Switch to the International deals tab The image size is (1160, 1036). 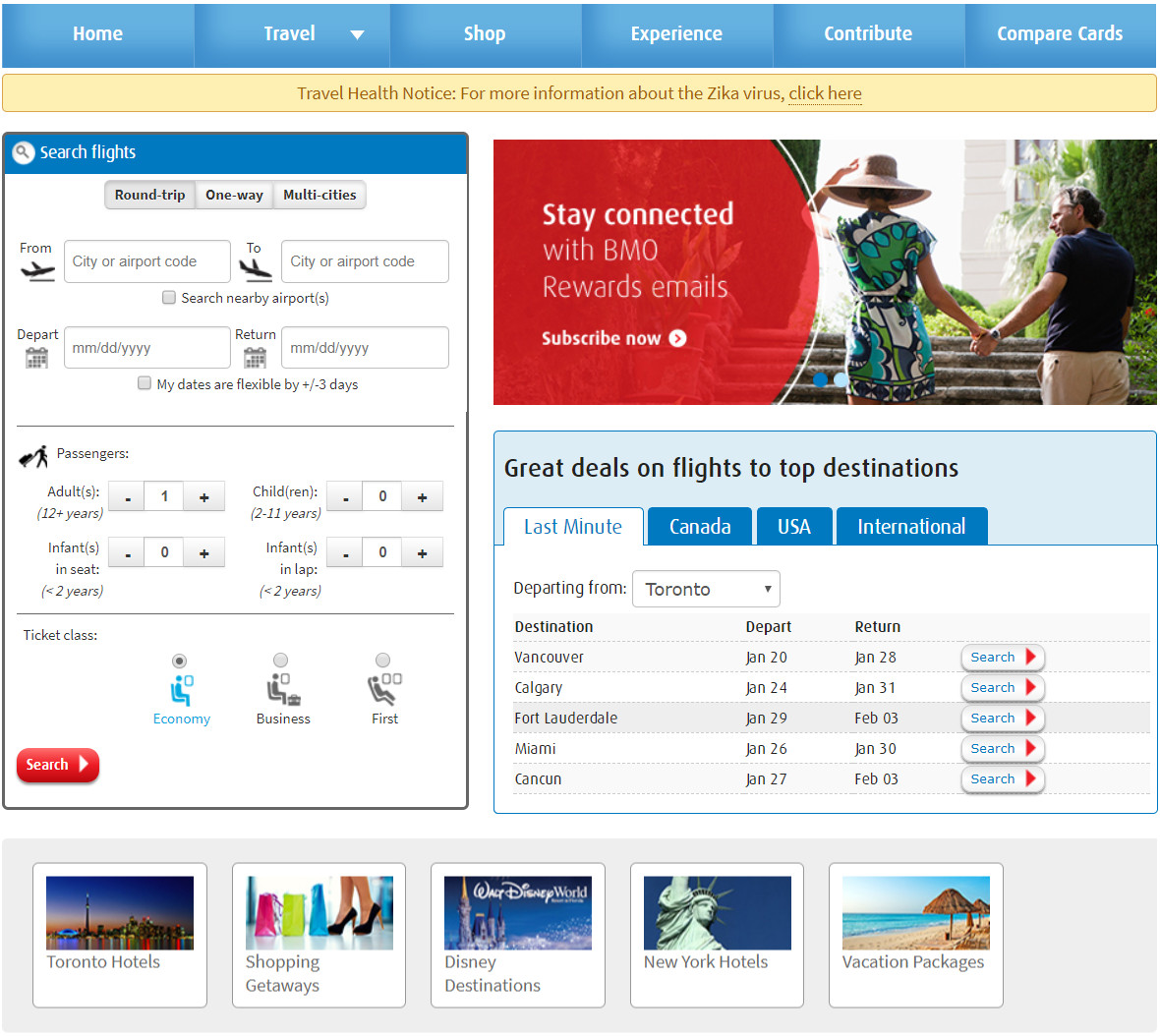point(911,527)
